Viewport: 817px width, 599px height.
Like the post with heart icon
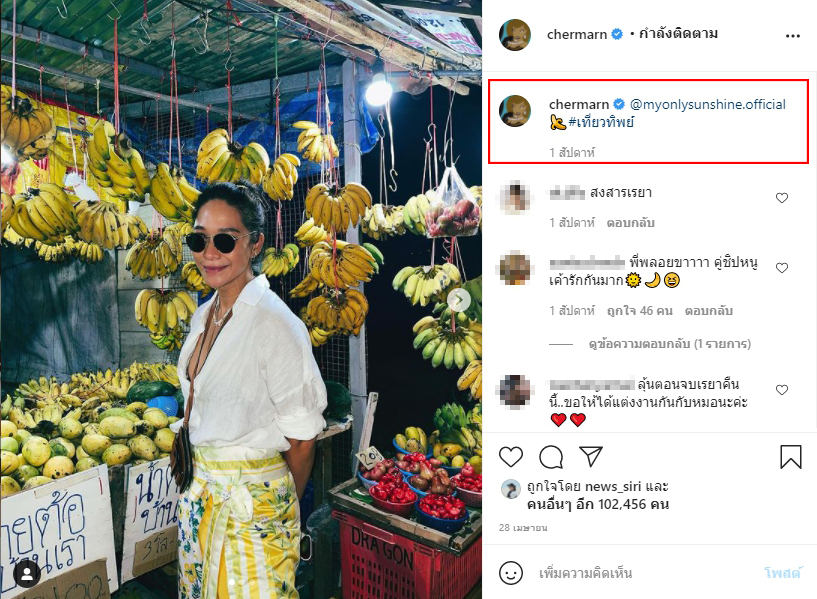coord(511,457)
